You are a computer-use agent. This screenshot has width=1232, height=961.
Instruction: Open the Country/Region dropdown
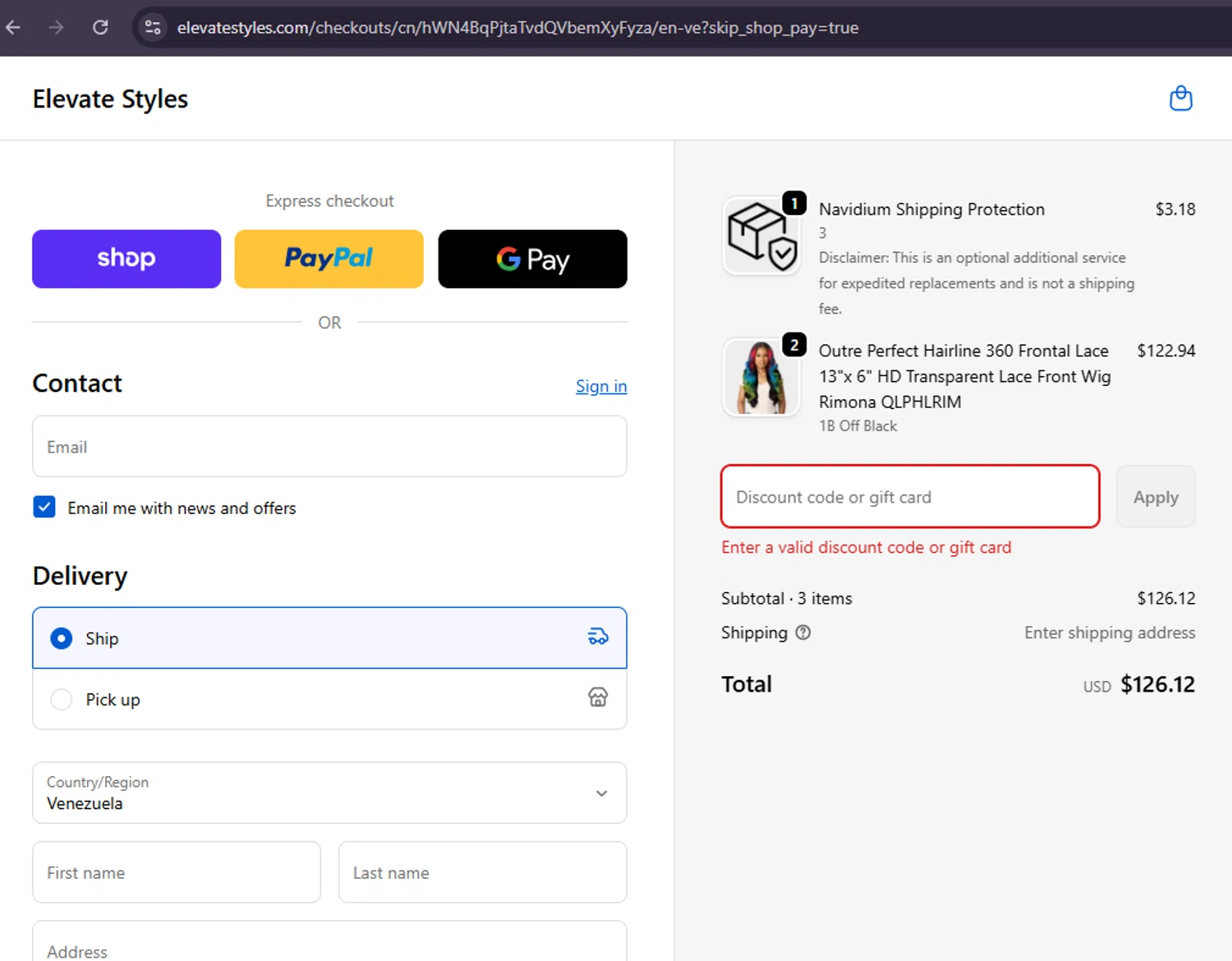coord(329,793)
